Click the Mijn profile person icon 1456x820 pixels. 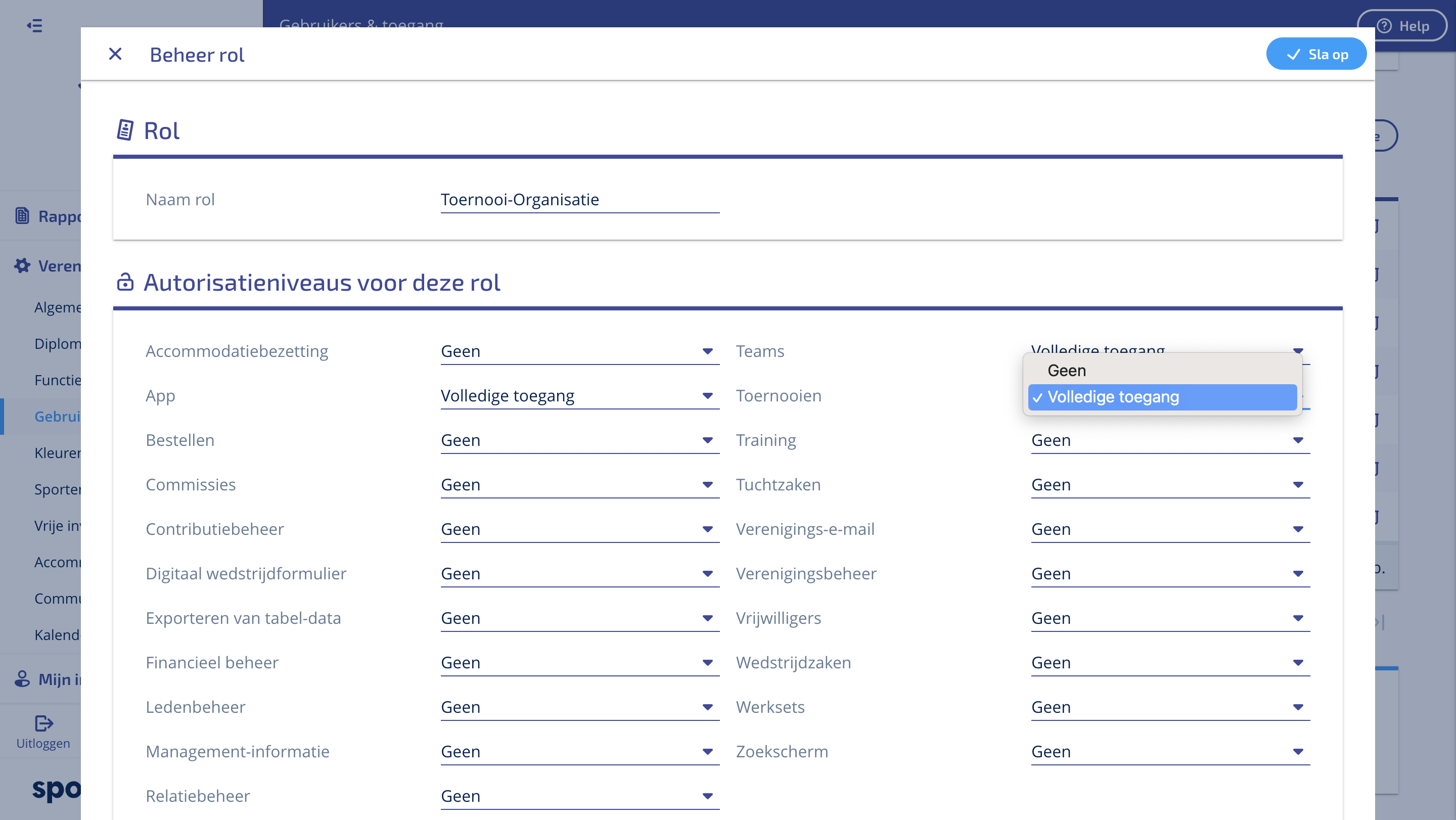pyautogui.click(x=22, y=679)
